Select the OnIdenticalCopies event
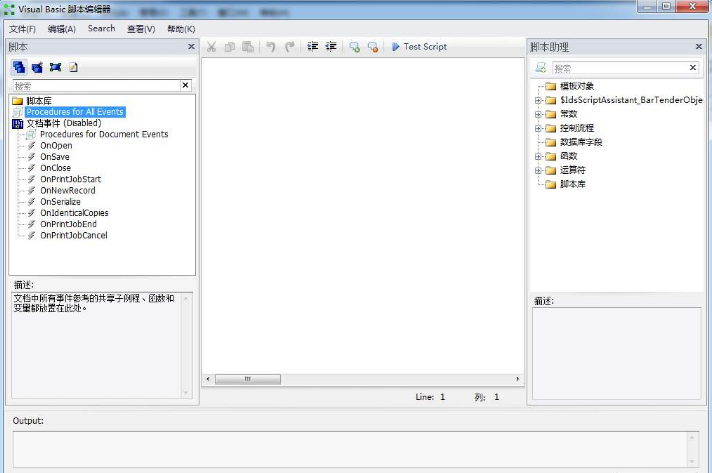The width and height of the screenshot is (712, 473). pyautogui.click(x=74, y=213)
